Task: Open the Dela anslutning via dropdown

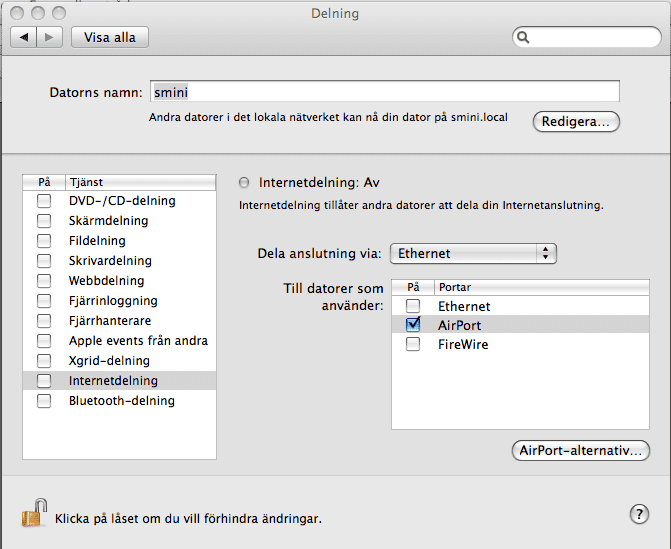Action: (472, 254)
